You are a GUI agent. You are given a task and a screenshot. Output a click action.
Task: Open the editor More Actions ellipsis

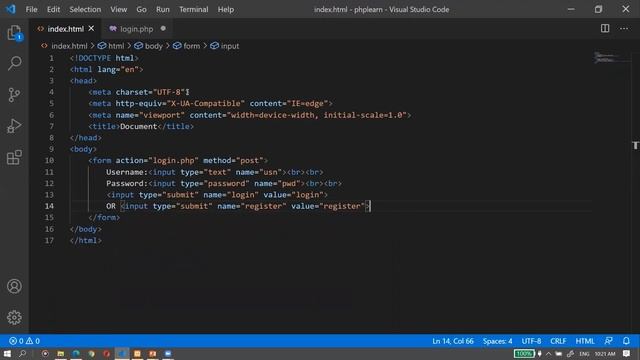click(x=624, y=29)
